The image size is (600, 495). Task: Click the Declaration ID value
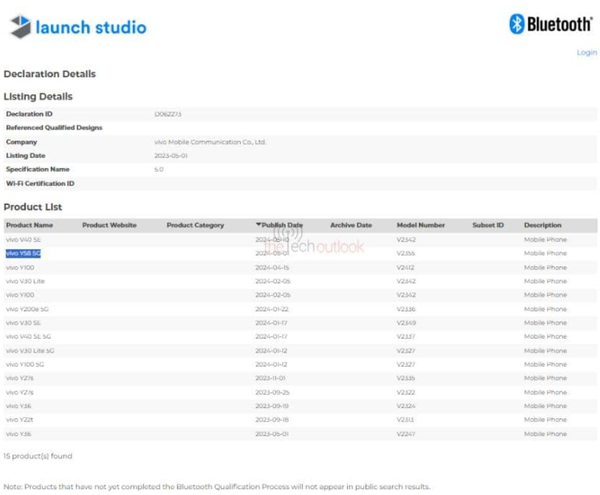click(168, 114)
